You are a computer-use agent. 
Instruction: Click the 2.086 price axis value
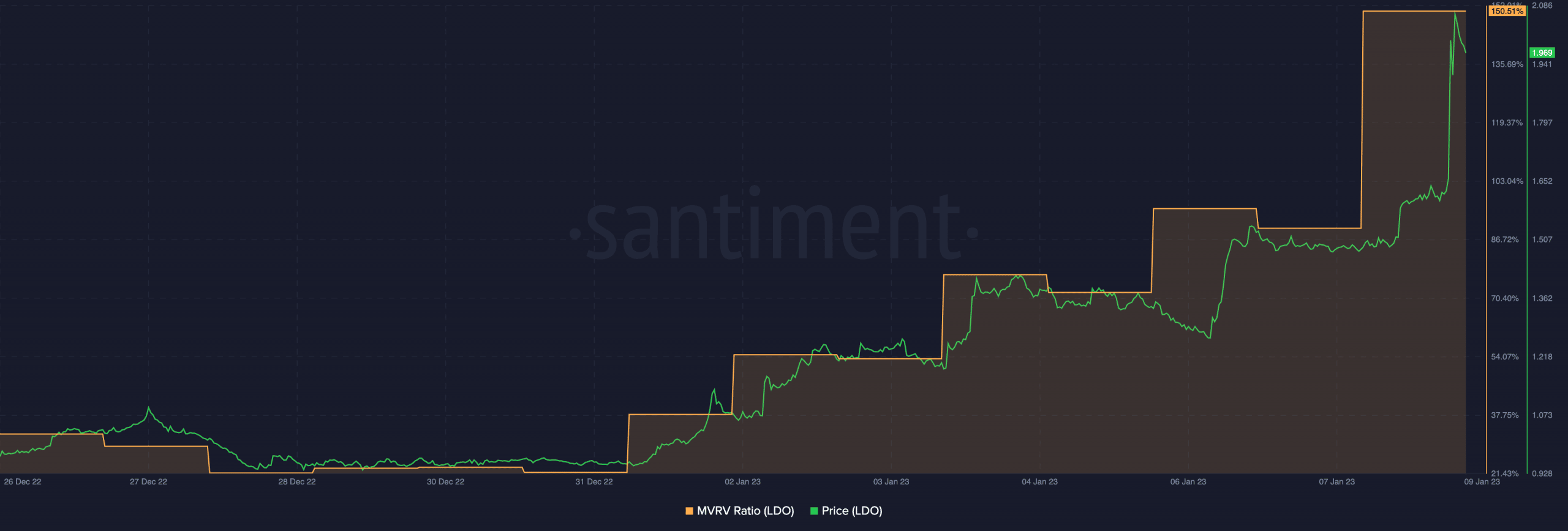(x=1542, y=6)
